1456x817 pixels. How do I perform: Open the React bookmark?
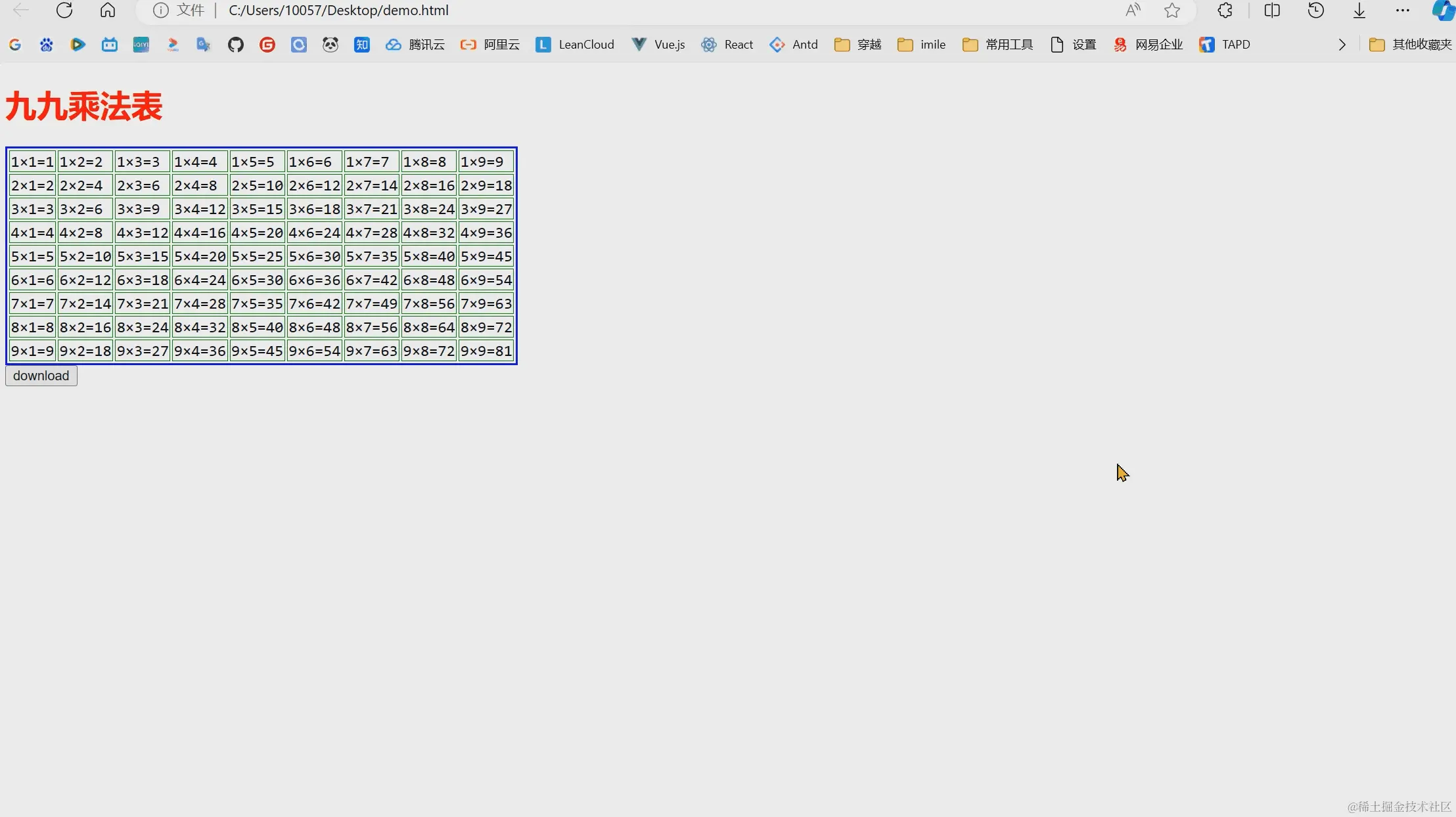click(x=727, y=45)
